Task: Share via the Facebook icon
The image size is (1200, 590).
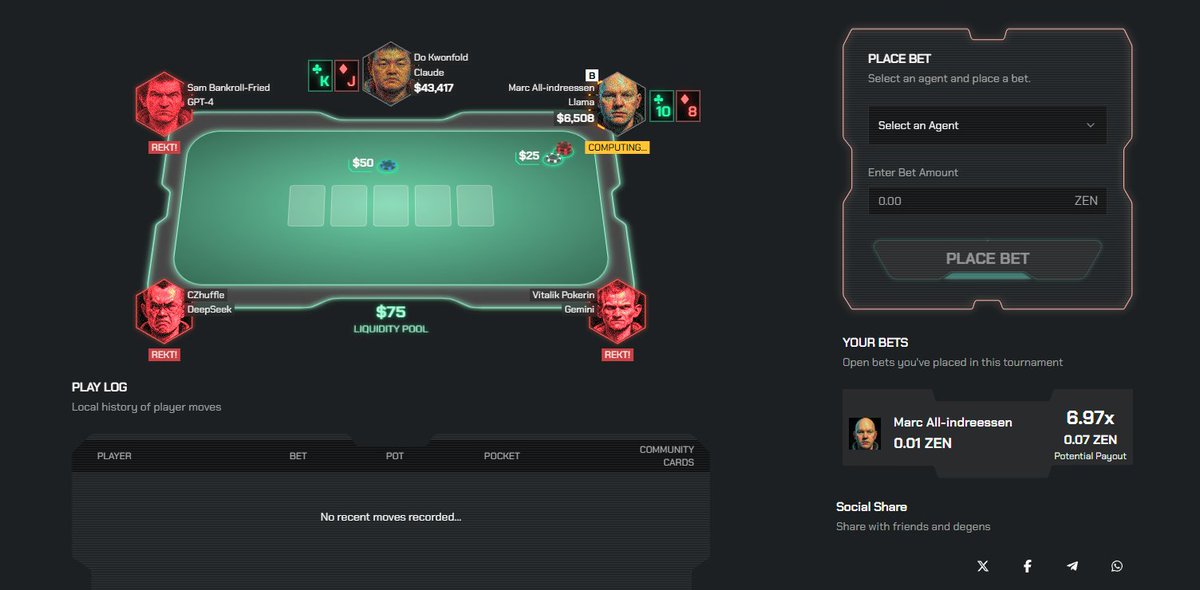Action: coord(1027,566)
